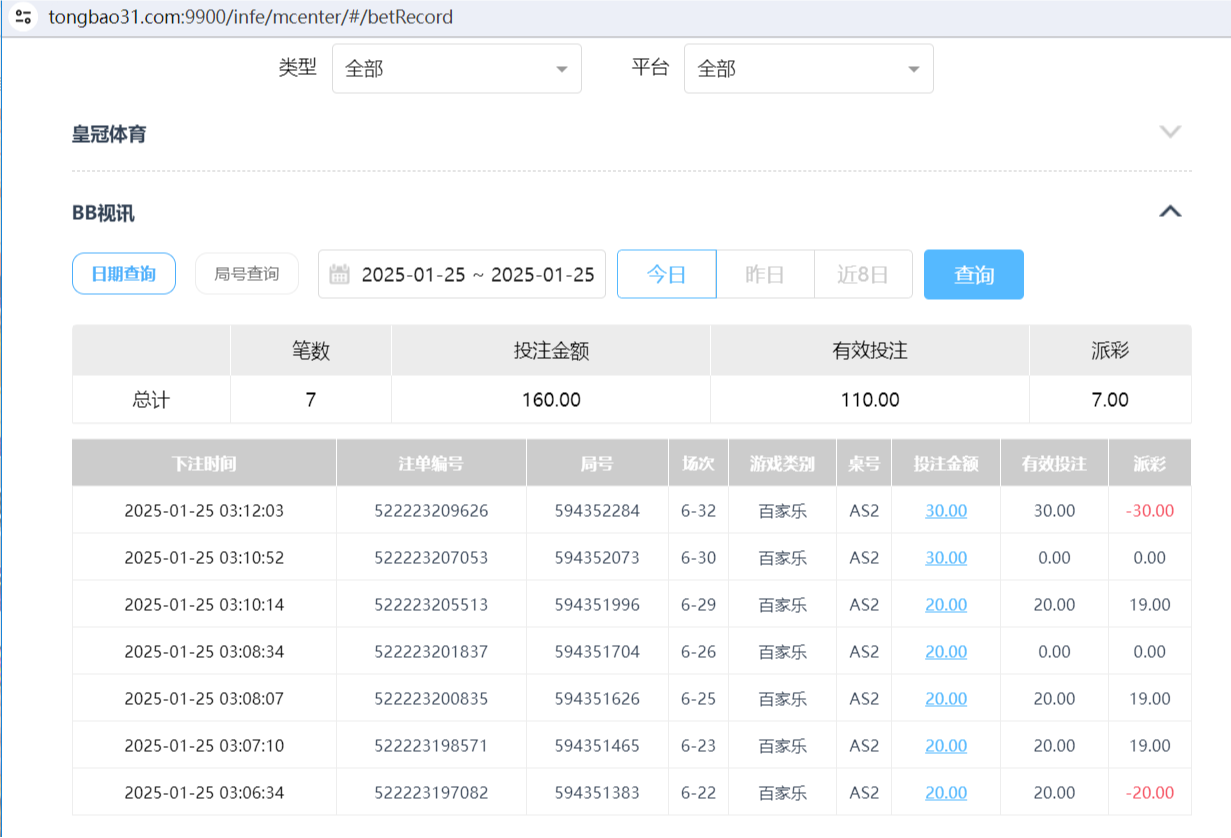The image size is (1231, 838).
Task: Select the 今日 date filter
Action: [666, 274]
